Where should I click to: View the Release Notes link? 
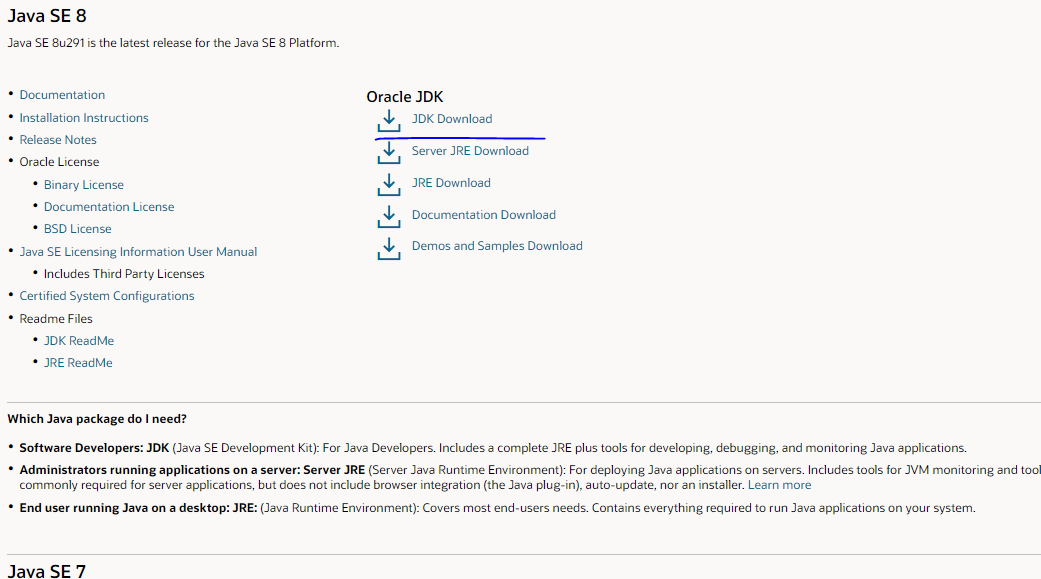pos(58,139)
